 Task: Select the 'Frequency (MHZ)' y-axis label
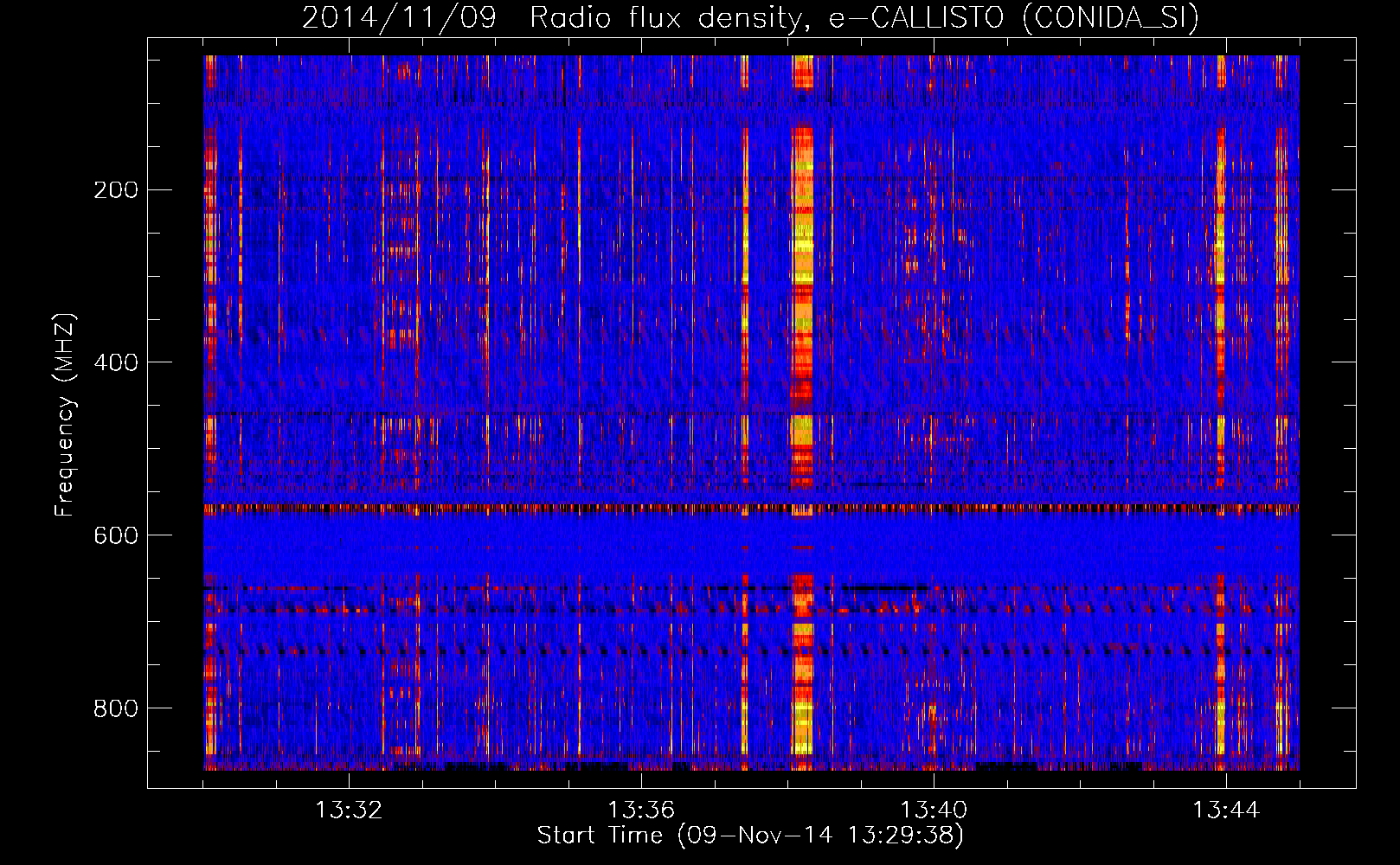[x=66, y=415]
